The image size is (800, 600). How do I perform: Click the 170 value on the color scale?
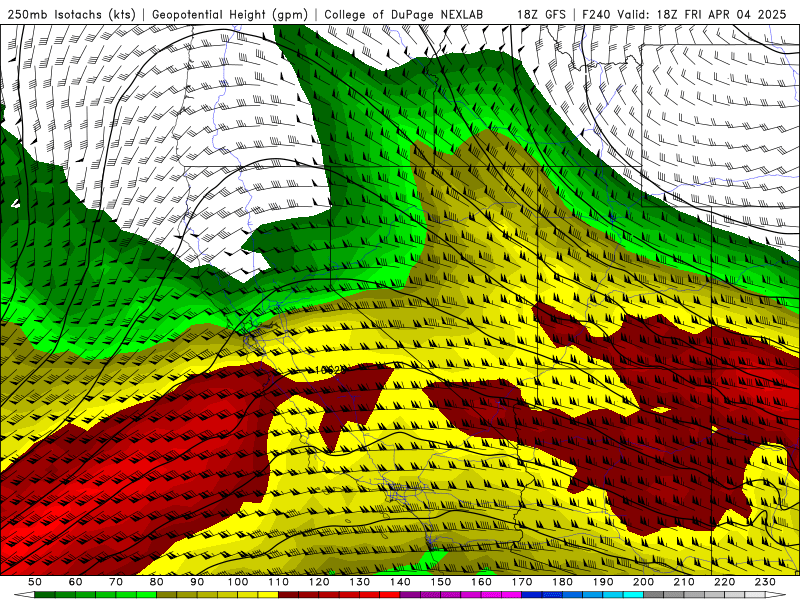click(x=522, y=582)
